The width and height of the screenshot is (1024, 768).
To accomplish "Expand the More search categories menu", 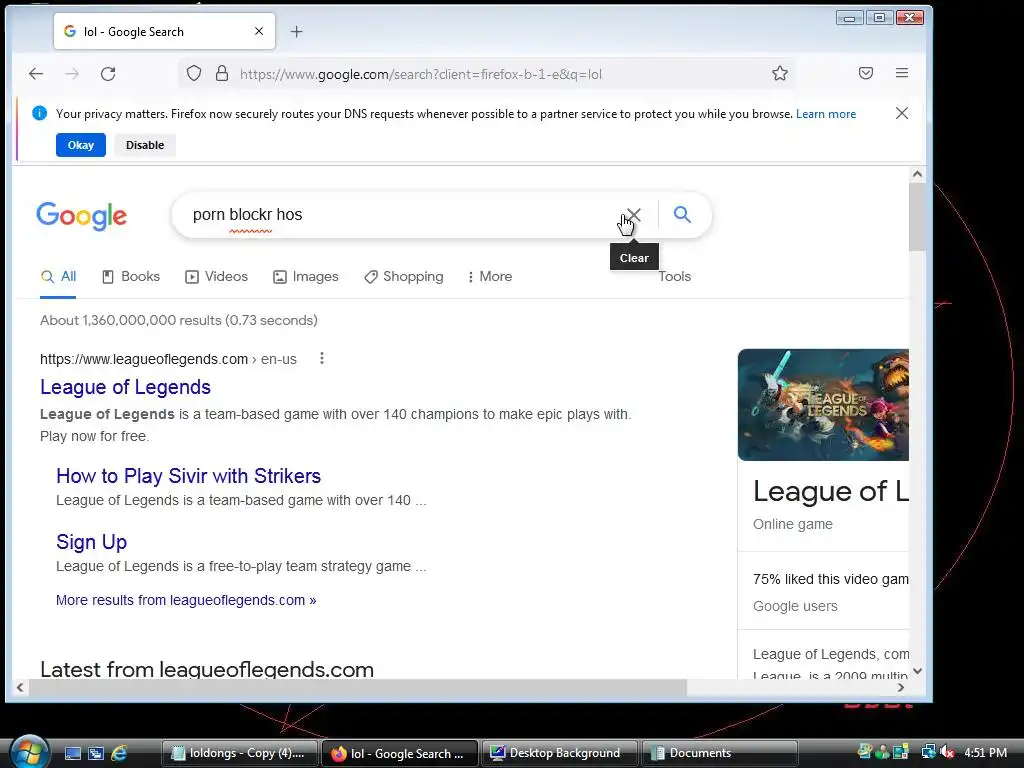I will 490,276.
